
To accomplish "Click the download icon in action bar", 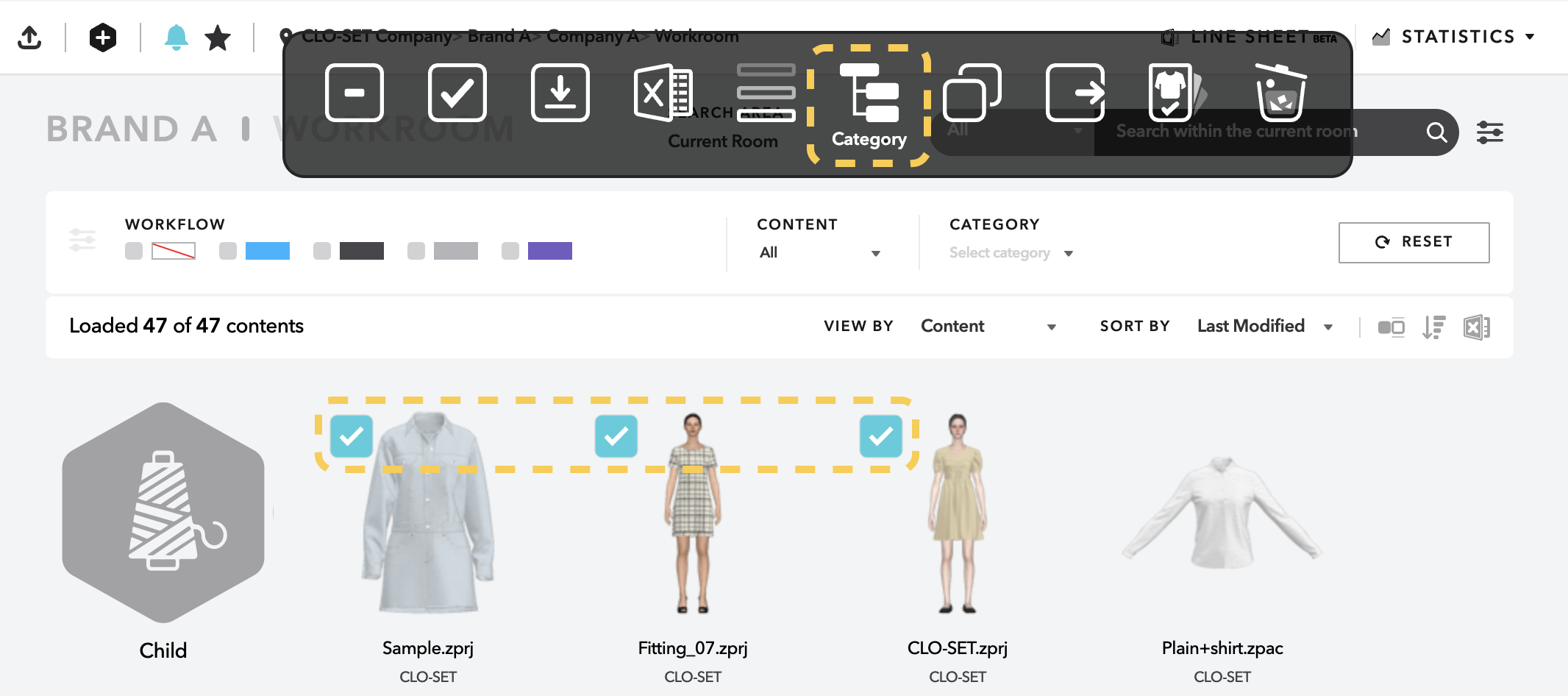I will pyautogui.click(x=560, y=93).
